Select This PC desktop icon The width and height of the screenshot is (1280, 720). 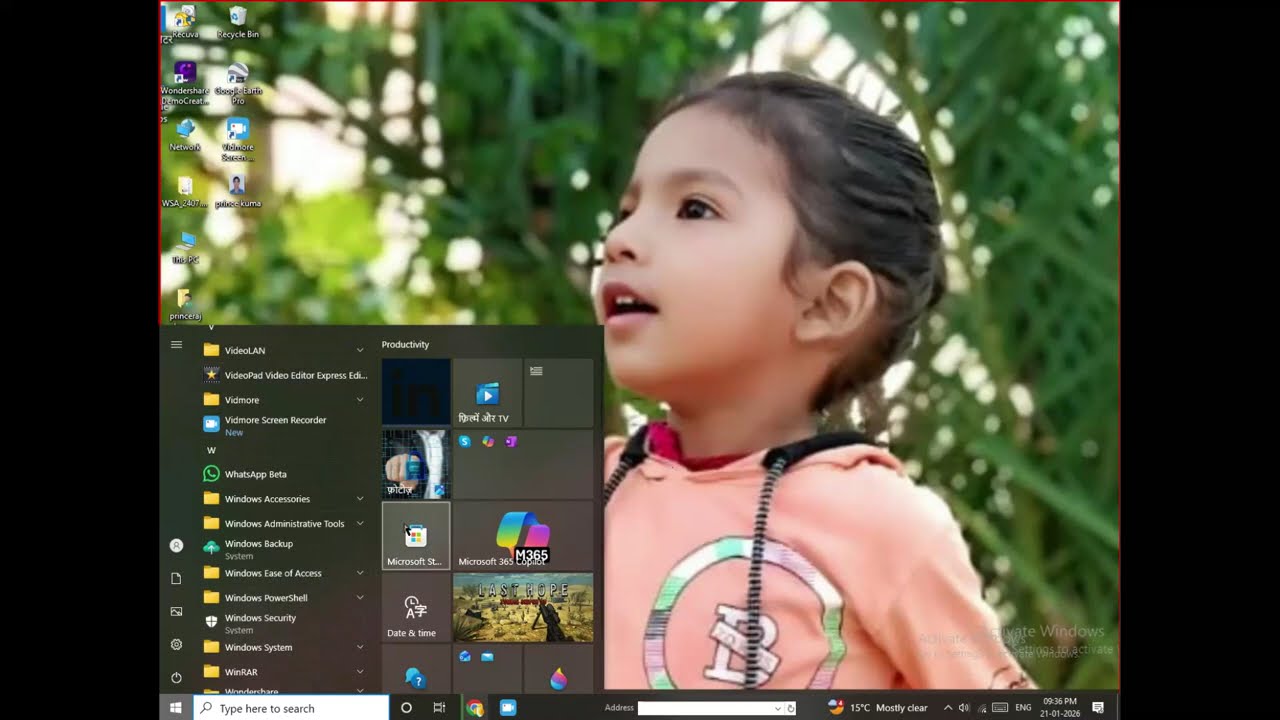coord(185,248)
